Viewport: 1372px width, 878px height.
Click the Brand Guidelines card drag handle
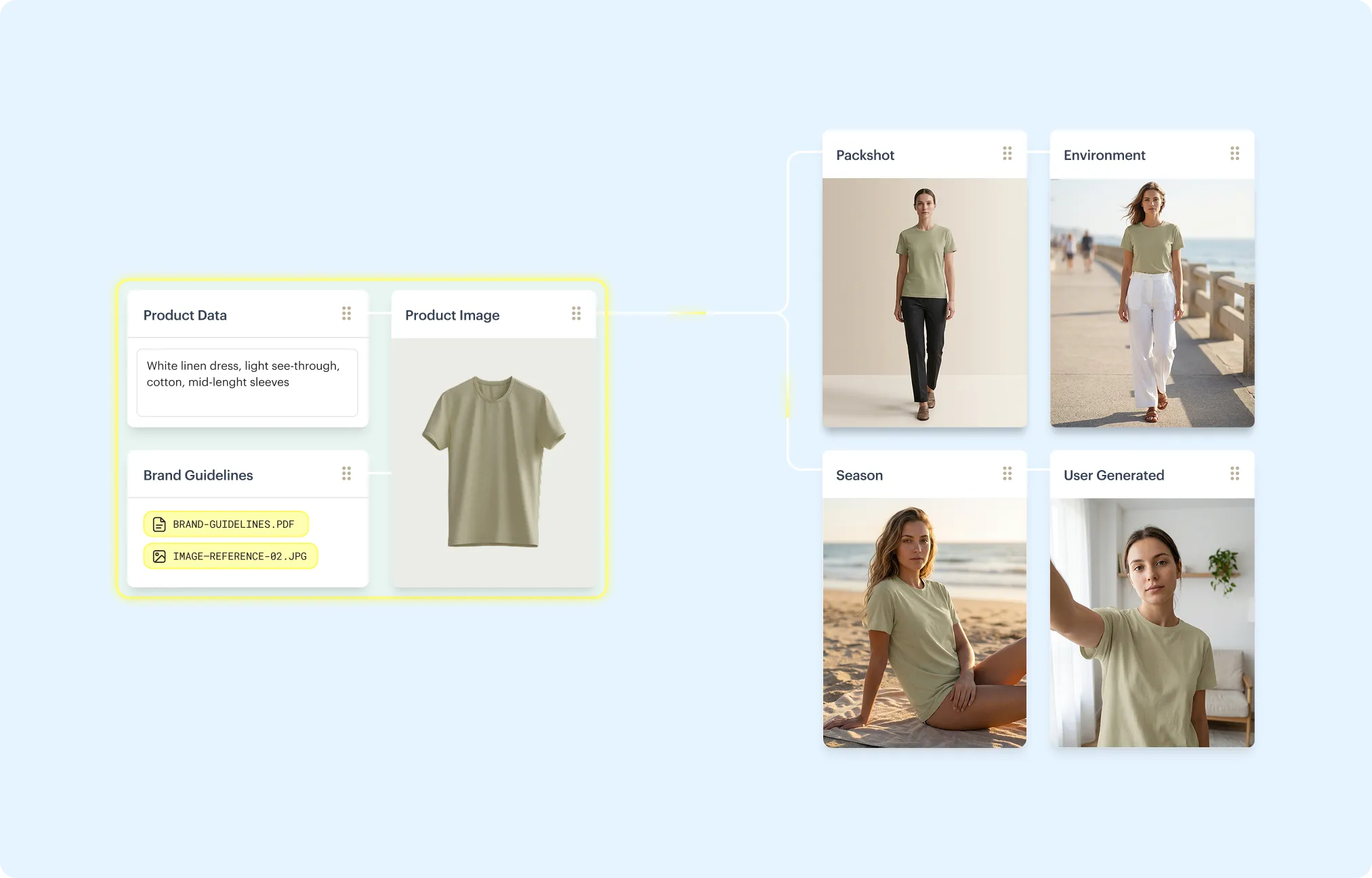(346, 473)
